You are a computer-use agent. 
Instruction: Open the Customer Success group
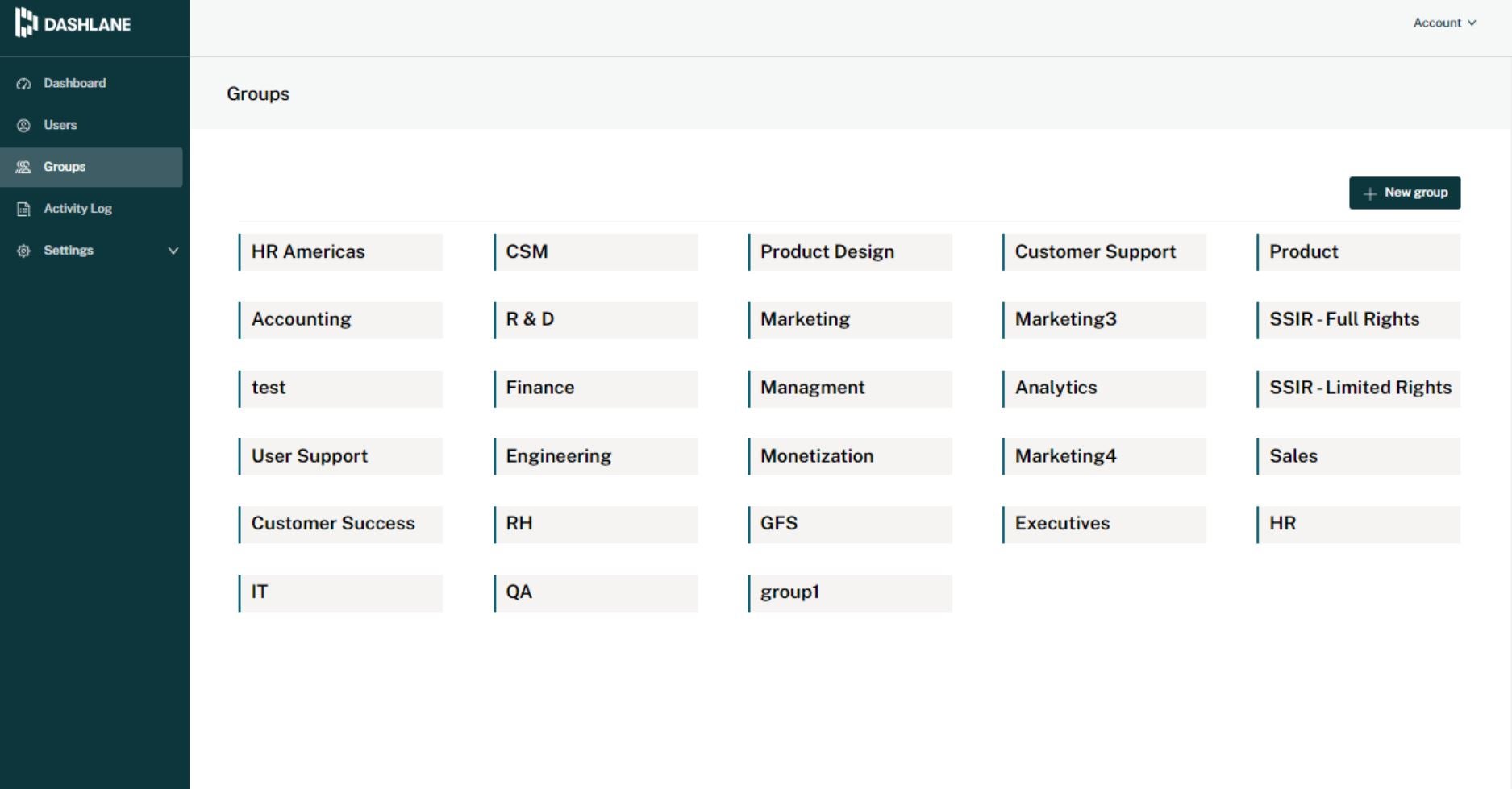340,525
